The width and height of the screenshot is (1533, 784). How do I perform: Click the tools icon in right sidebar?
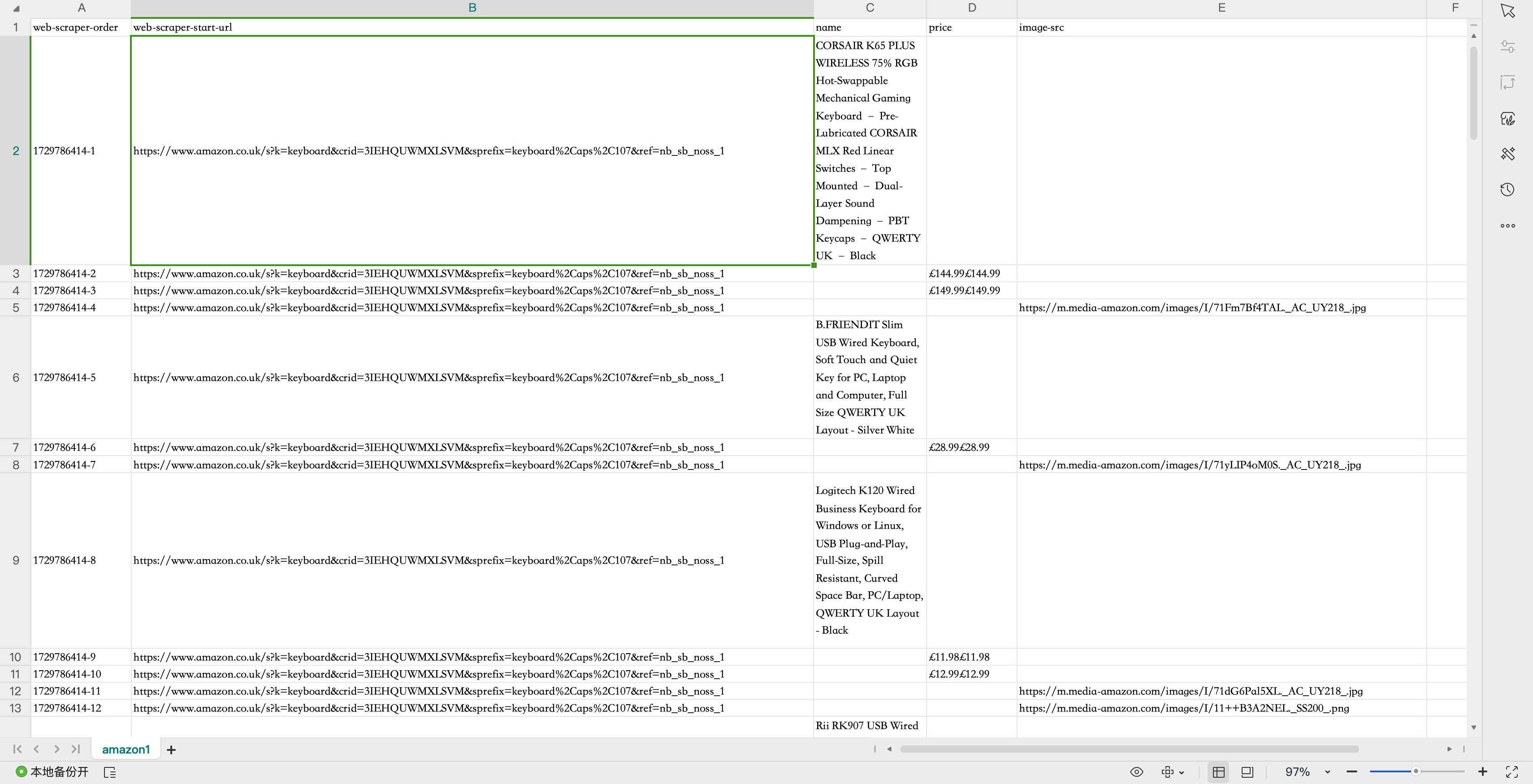click(x=1507, y=154)
